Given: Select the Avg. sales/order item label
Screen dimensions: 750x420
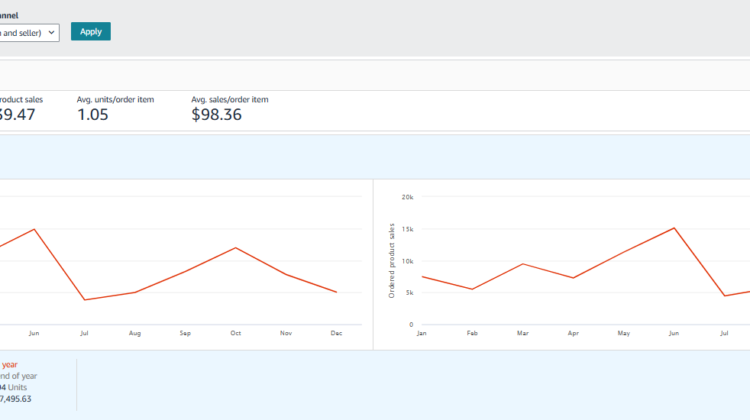Looking at the screenshot, I should pyautogui.click(x=230, y=99).
